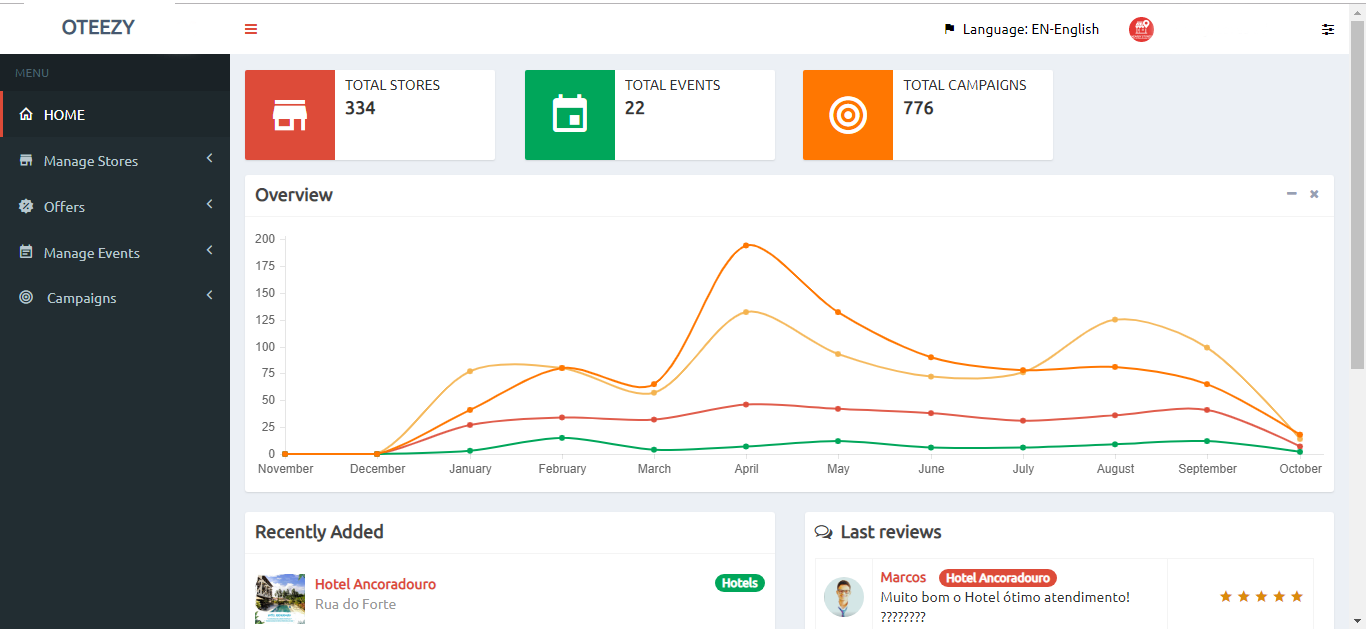This screenshot has width=1366, height=629.
Task: Collapse the Overview panel with minus button
Action: pyautogui.click(x=1292, y=194)
